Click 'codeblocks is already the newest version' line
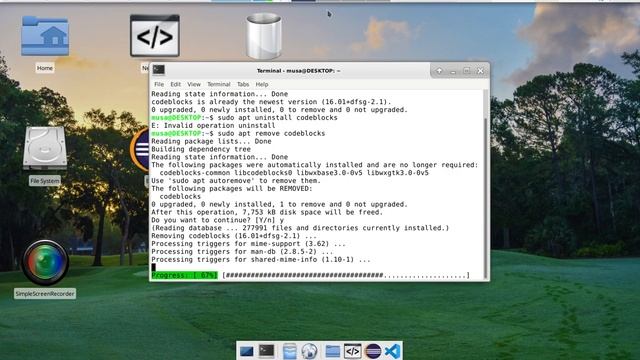640x360 pixels. pyautogui.click(x=271, y=102)
